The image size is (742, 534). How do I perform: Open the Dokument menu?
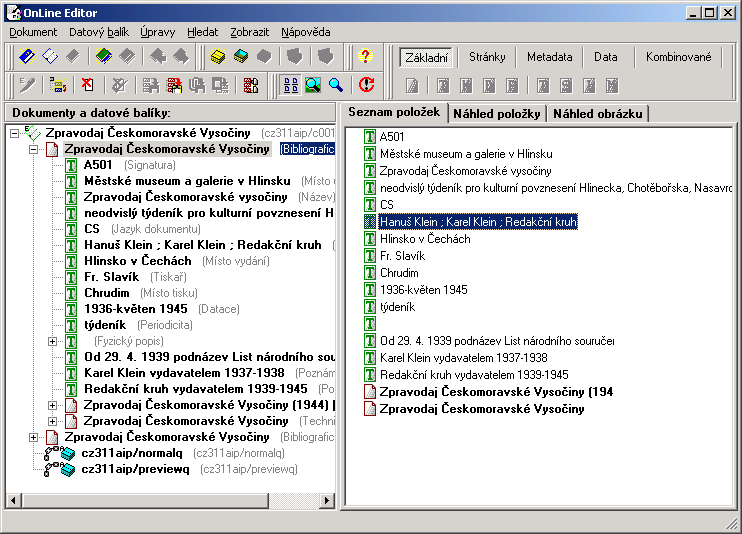pyautogui.click(x=33, y=32)
